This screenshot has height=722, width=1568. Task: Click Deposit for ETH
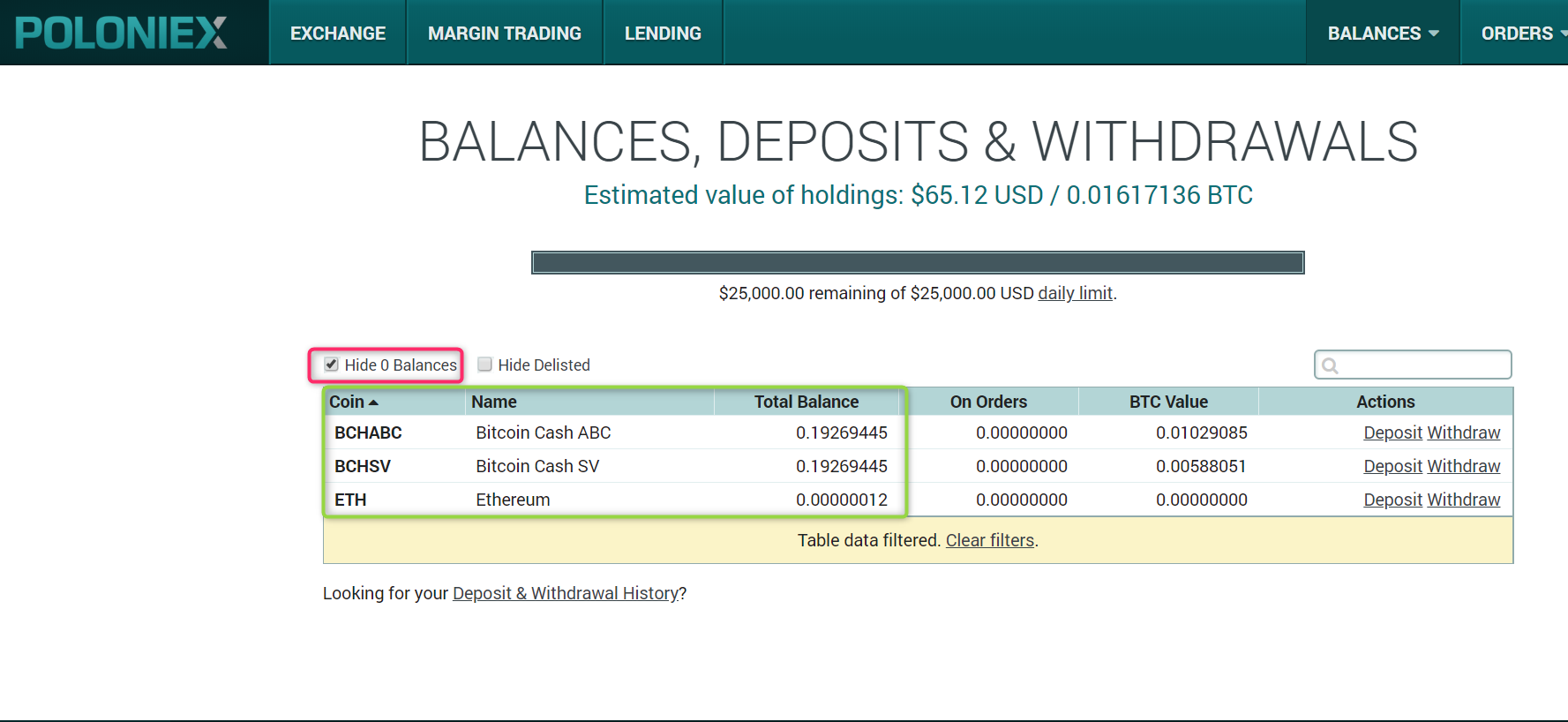point(1392,500)
